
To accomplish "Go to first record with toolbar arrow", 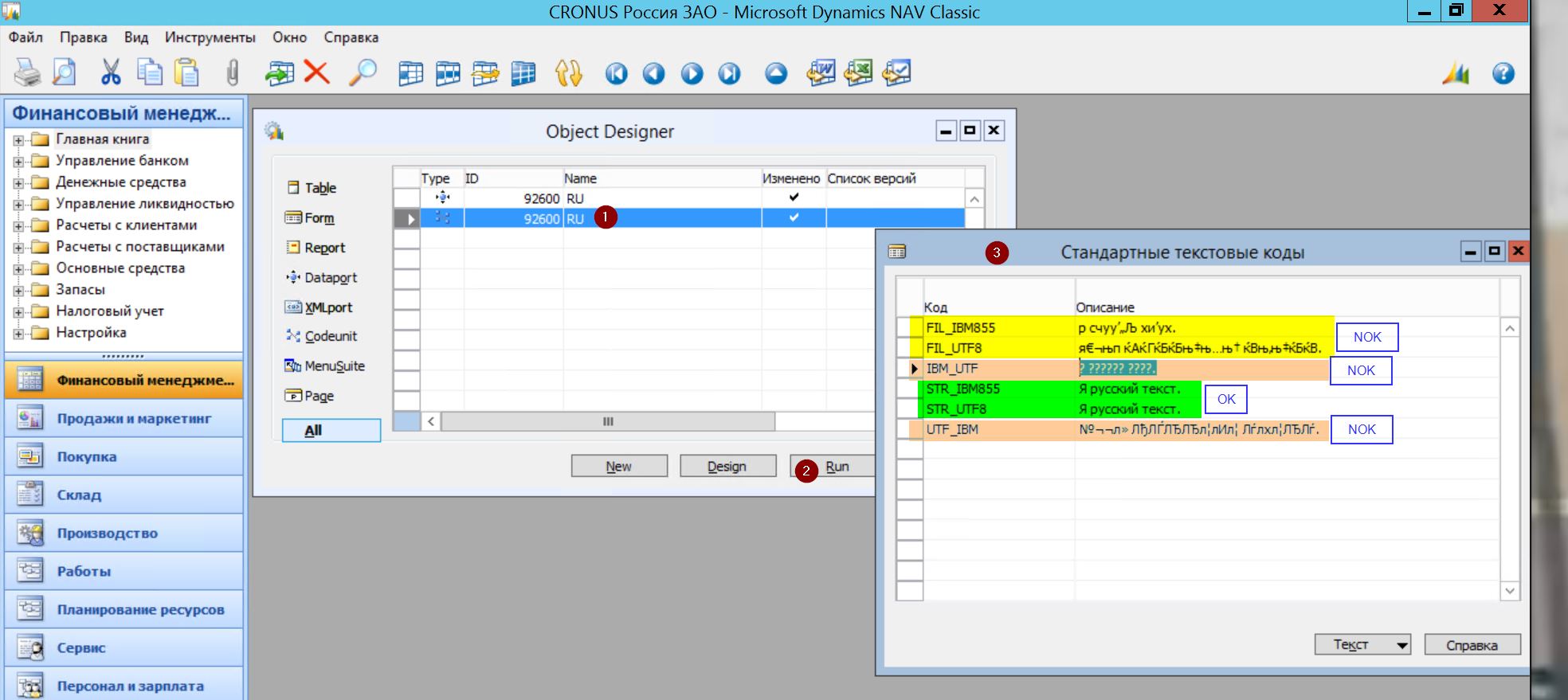I will [616, 74].
